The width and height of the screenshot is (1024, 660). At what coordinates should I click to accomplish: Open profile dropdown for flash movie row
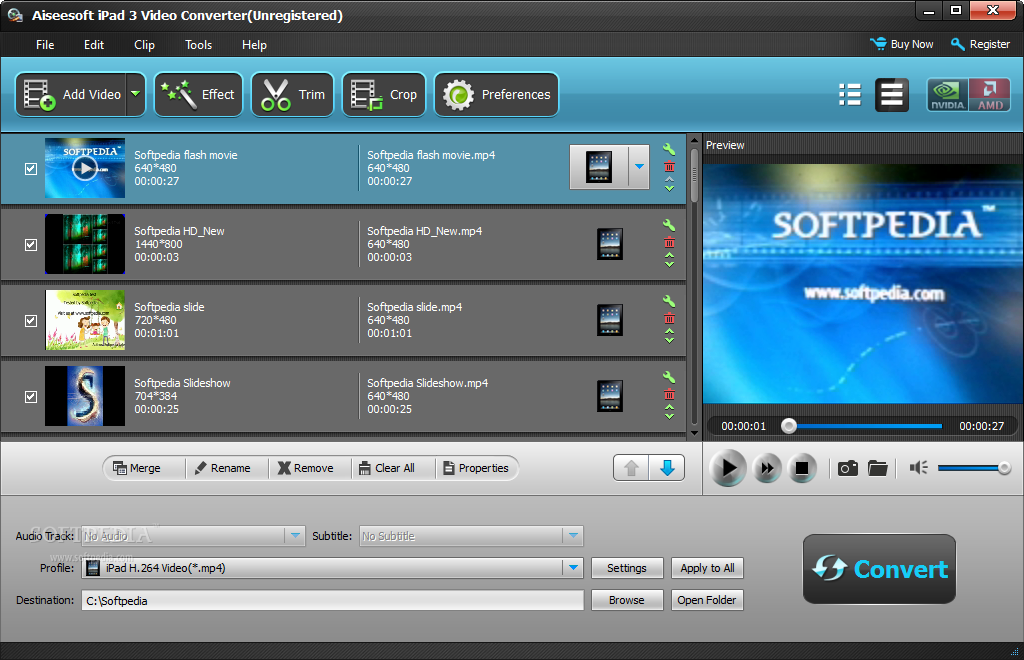pyautogui.click(x=639, y=167)
